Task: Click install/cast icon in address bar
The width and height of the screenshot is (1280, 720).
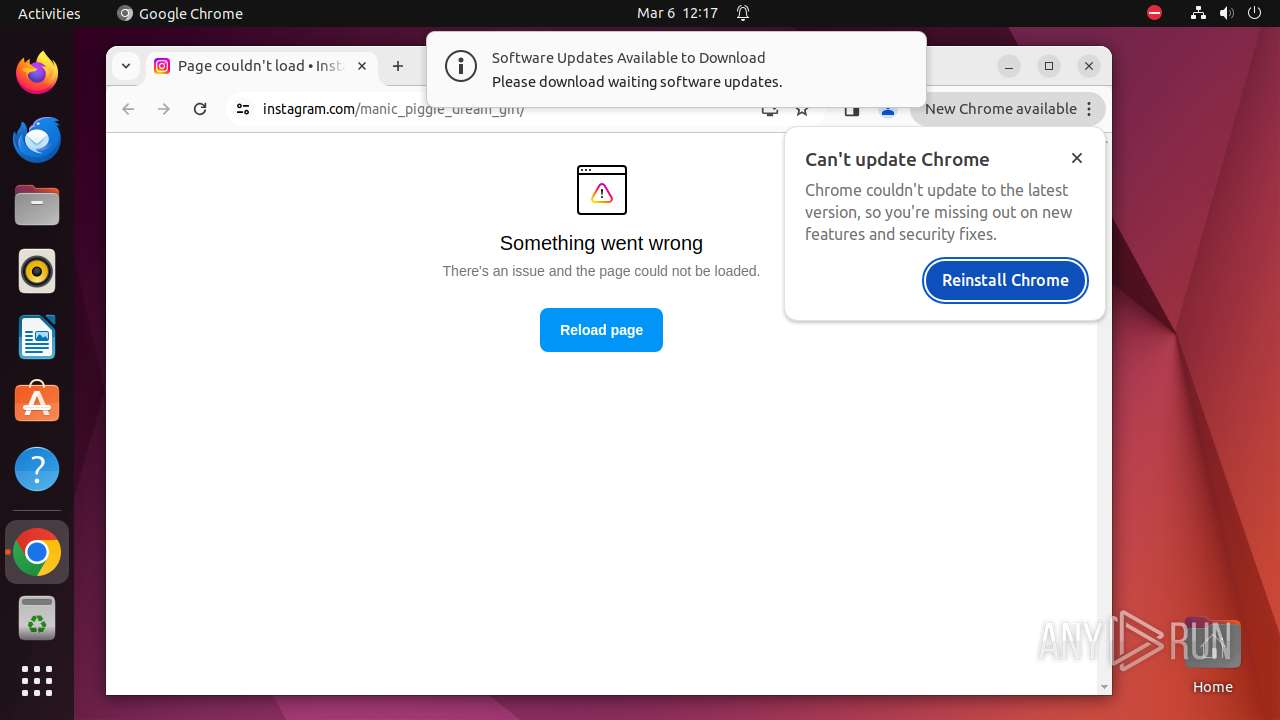Action: click(769, 110)
